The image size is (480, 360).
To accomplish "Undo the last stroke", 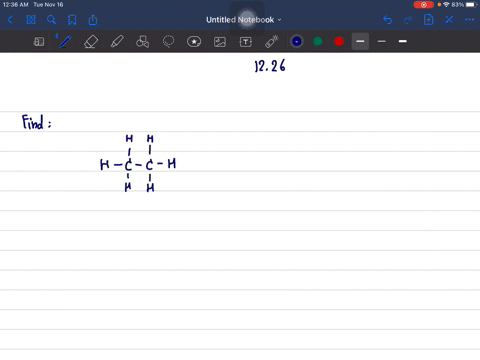I will pyautogui.click(x=387, y=20).
